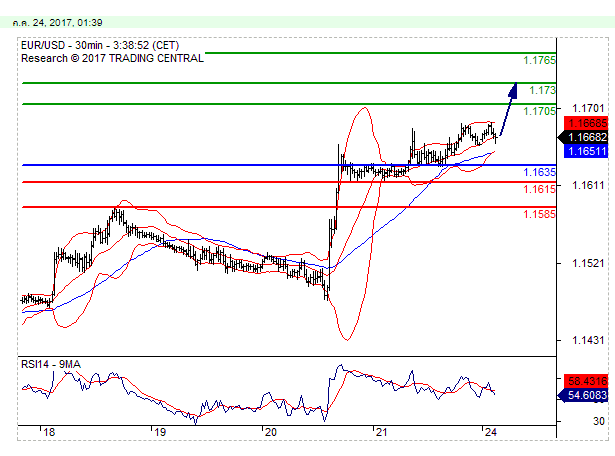Click the black current price tag 1.16682
615x456 pixels.
583,137
